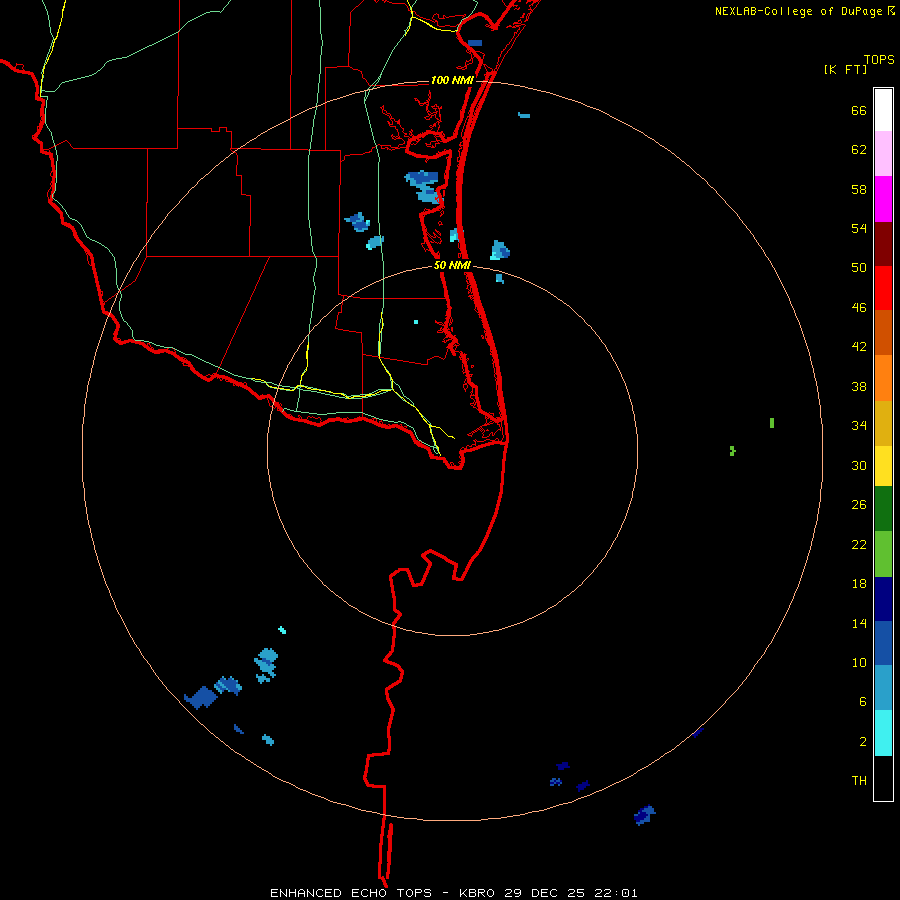This screenshot has height=900, width=900.
Task: Select the 66 value on the legend
Action: click(859, 111)
